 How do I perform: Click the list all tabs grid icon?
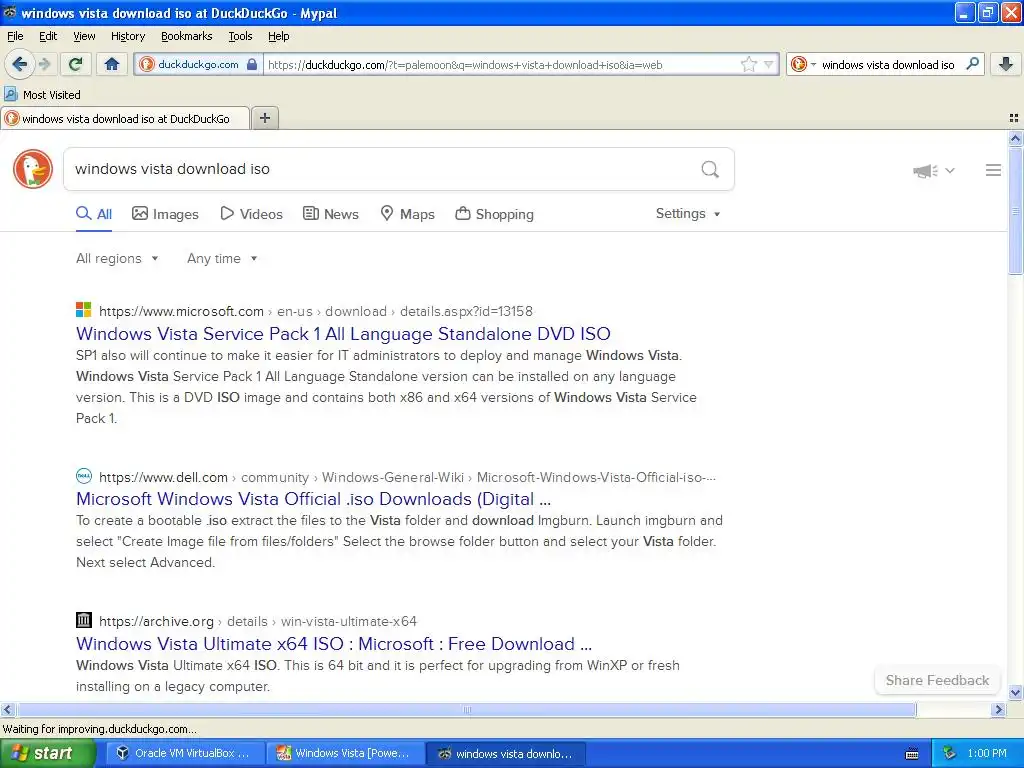[1014, 118]
